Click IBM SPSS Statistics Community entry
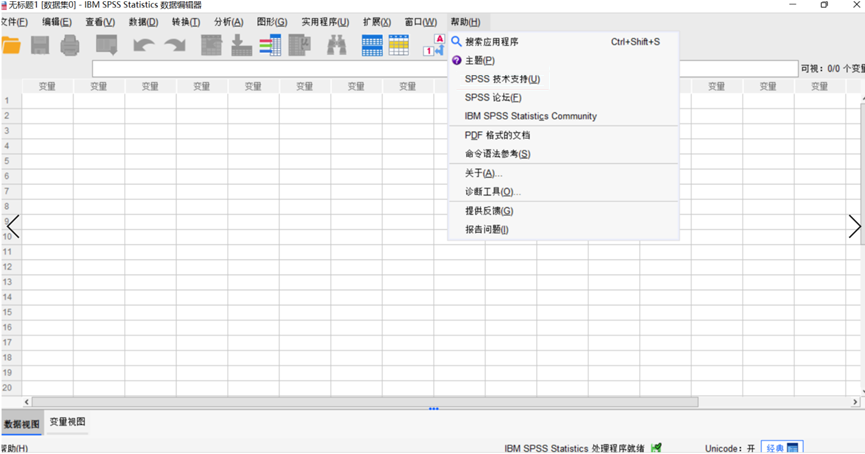865x454 pixels. [530, 116]
